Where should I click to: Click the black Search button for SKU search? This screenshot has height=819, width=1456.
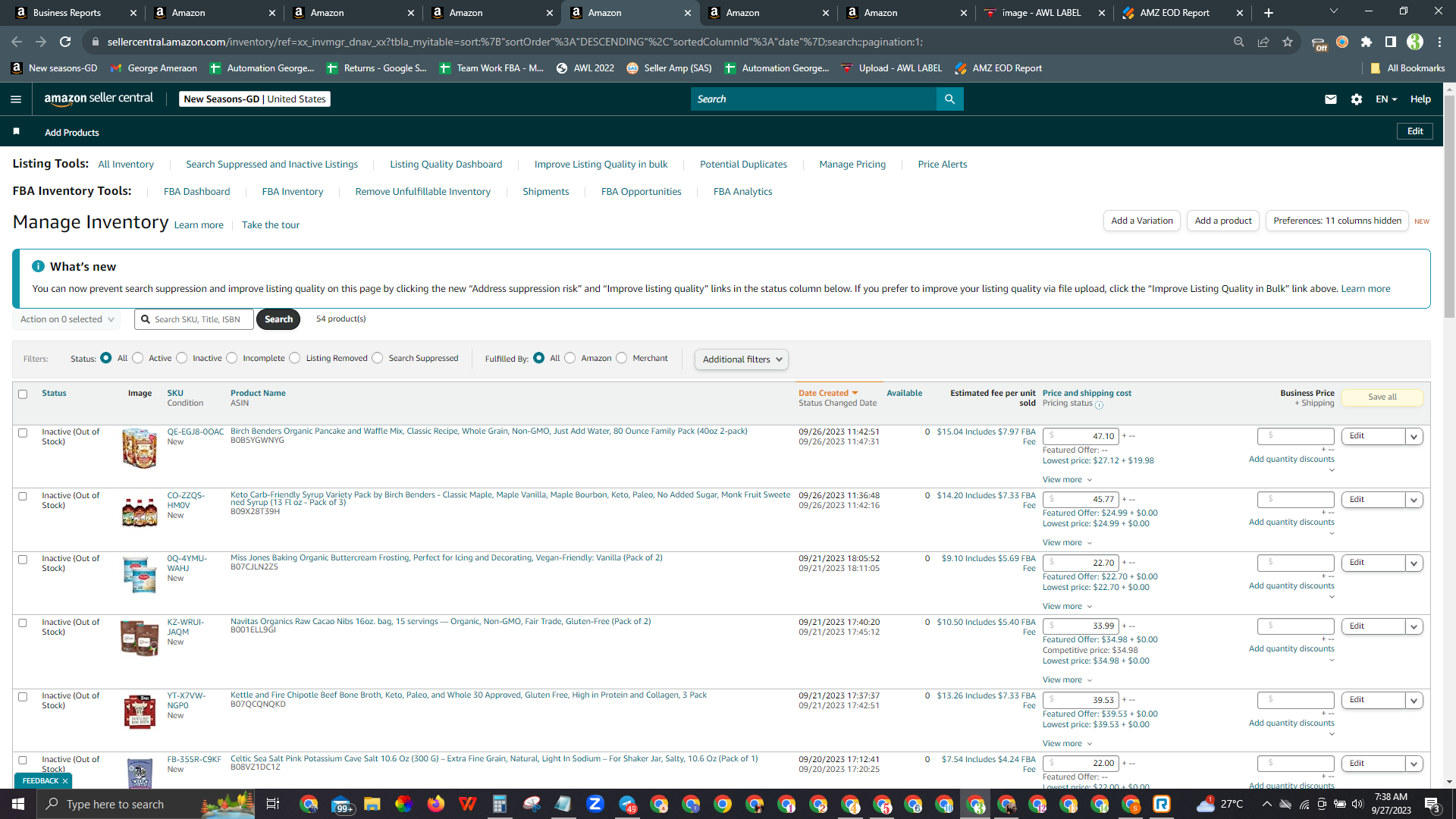click(x=278, y=319)
